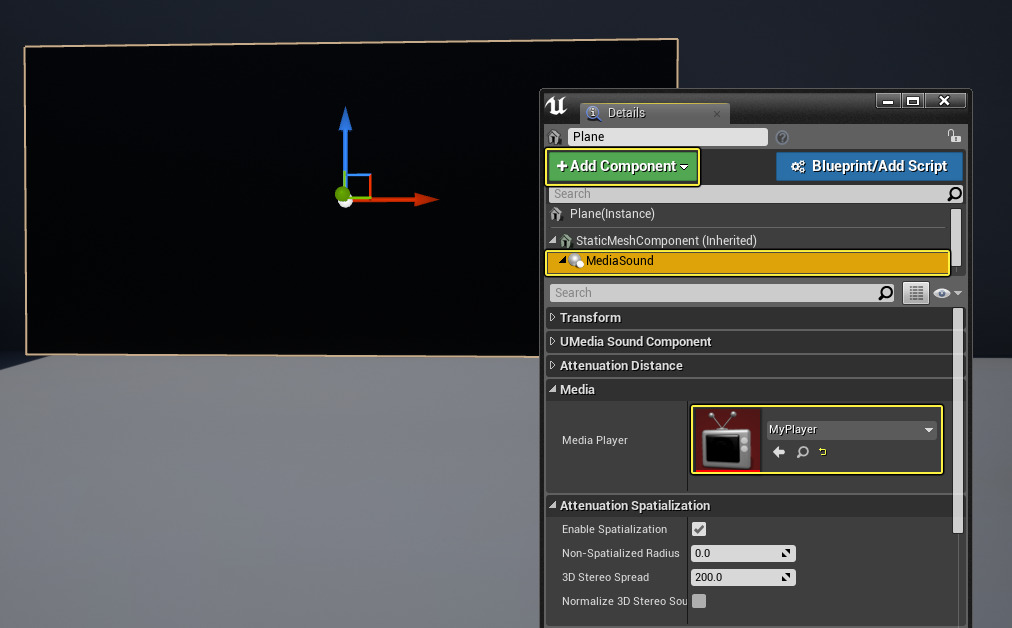1012x628 pixels.
Task: Disable the Enable Spatialization checkbox
Action: pos(699,529)
